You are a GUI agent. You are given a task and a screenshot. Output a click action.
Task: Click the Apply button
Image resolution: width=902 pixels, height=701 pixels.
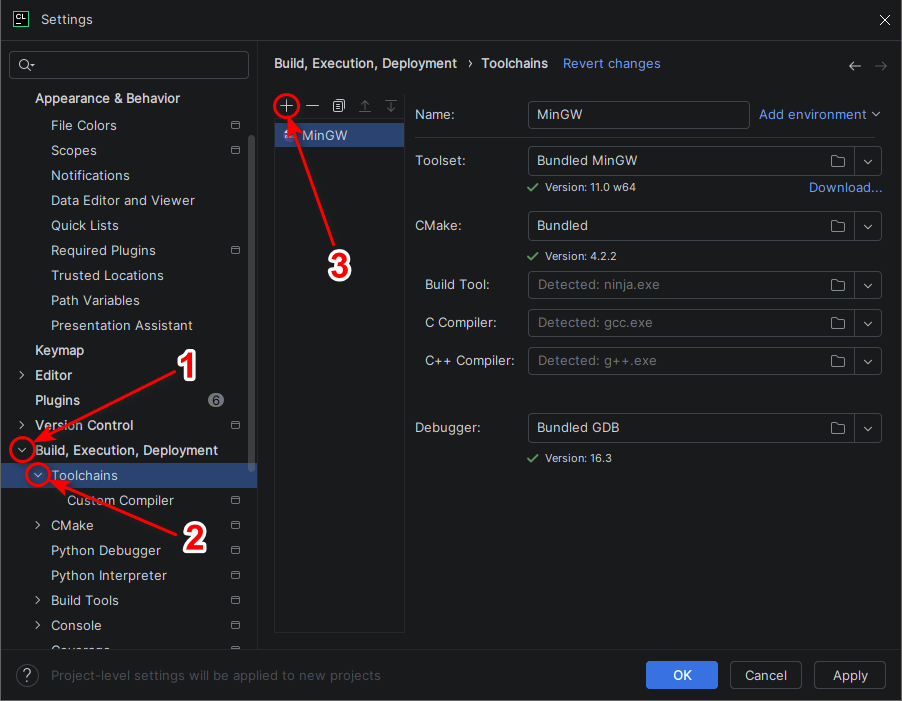[850, 675]
